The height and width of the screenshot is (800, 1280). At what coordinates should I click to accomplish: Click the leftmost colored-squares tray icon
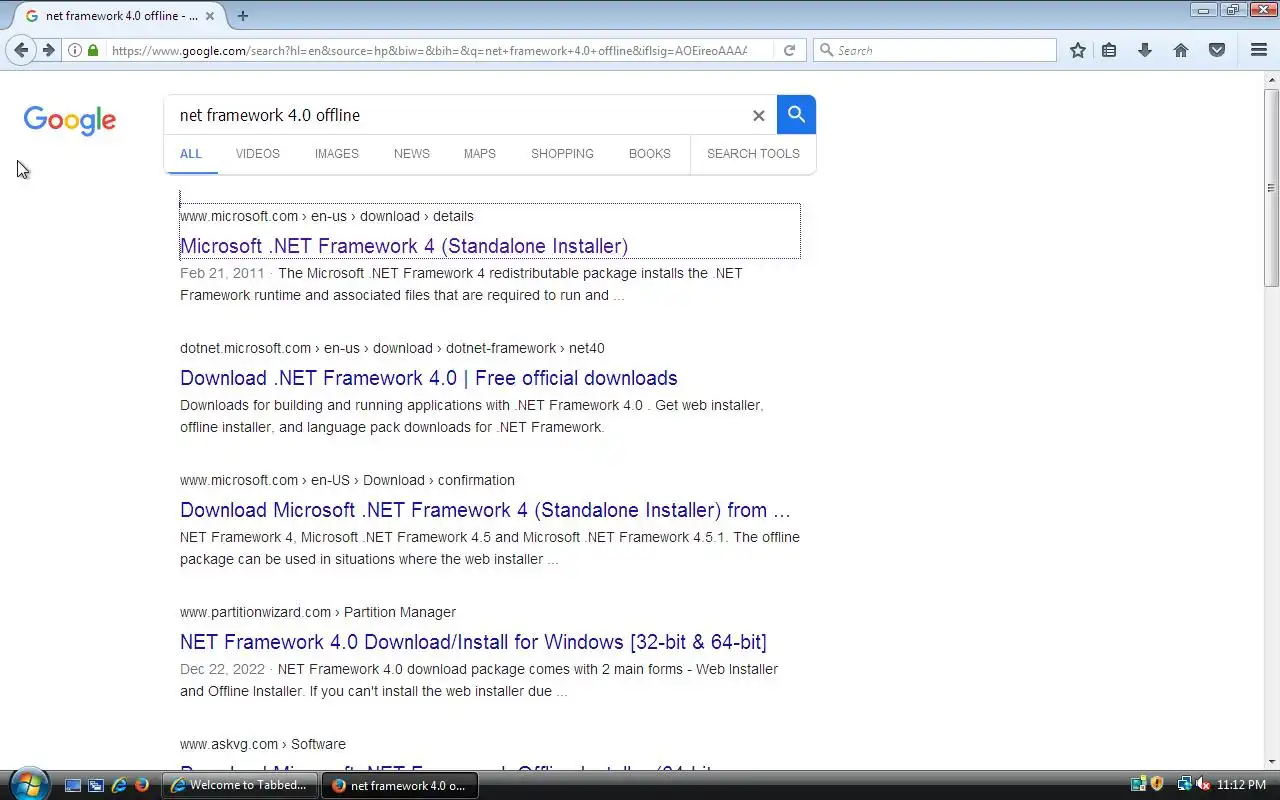point(1138,785)
